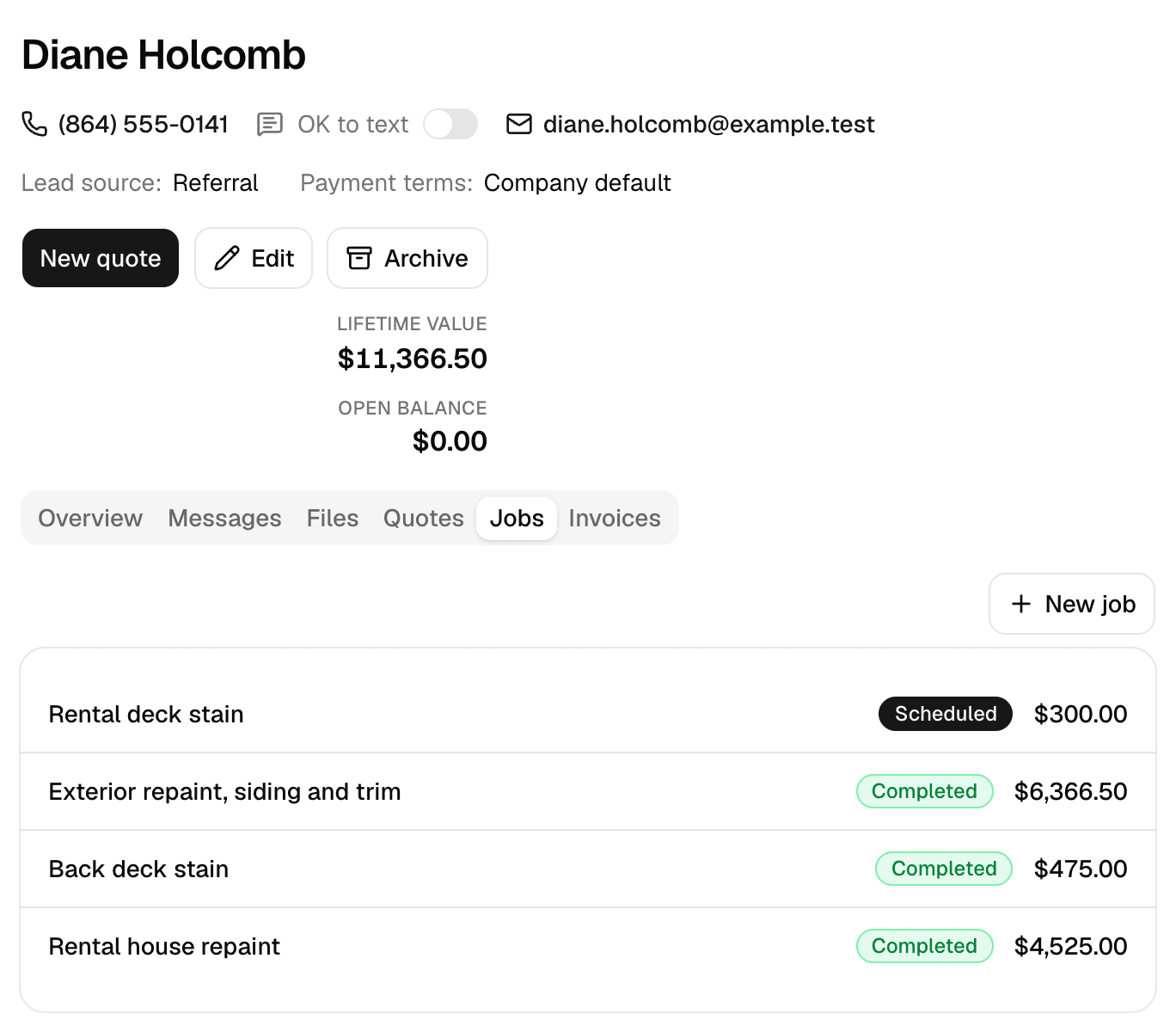Image resolution: width=1176 pixels, height=1032 pixels.
Task: Click the Referral lead source value
Action: coord(216,182)
